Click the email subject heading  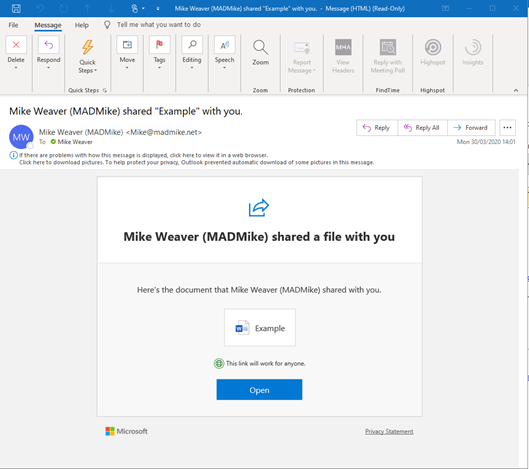point(126,111)
